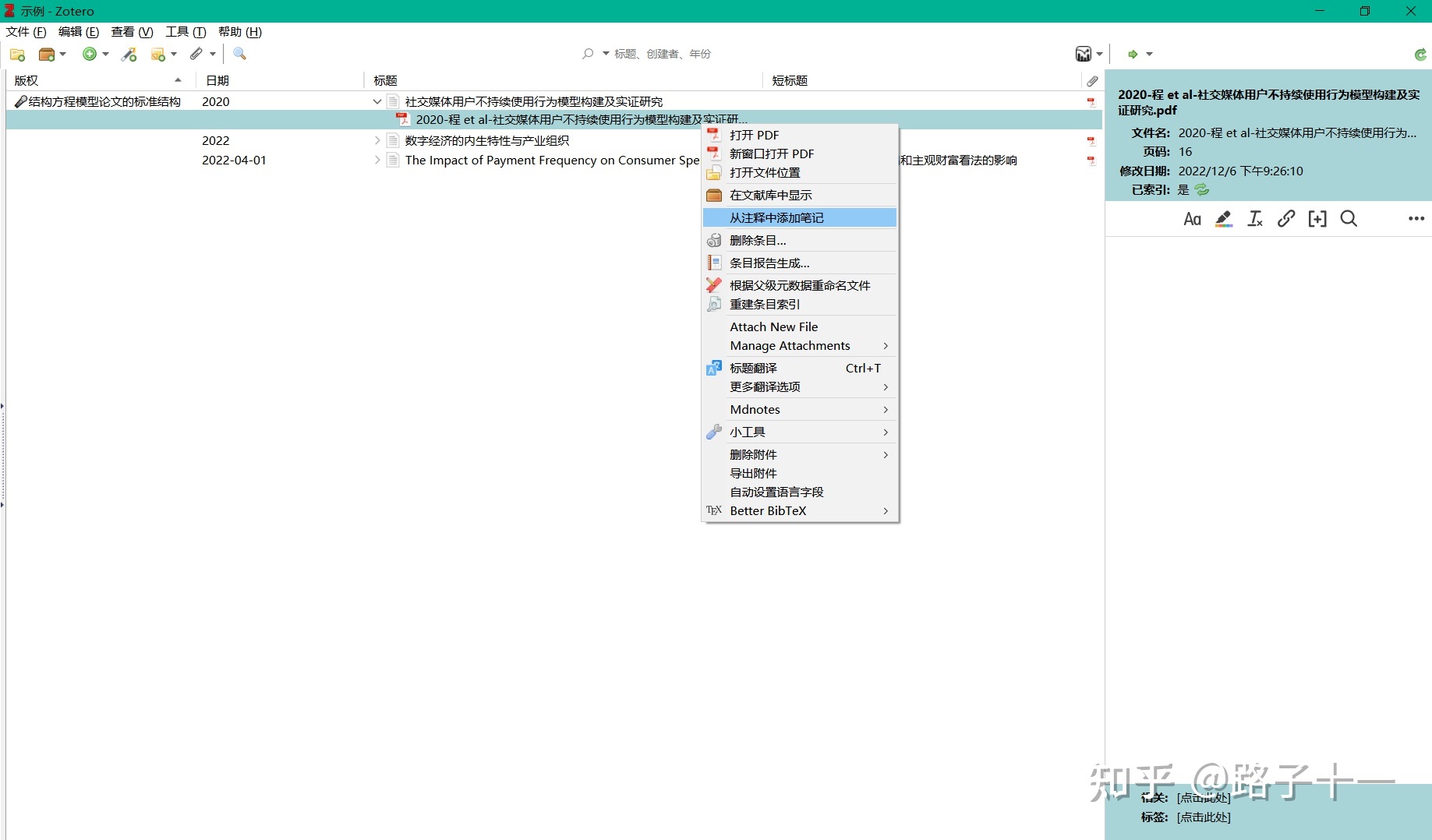
Task: Open 更多翻译选项 submenu
Action: (800, 386)
